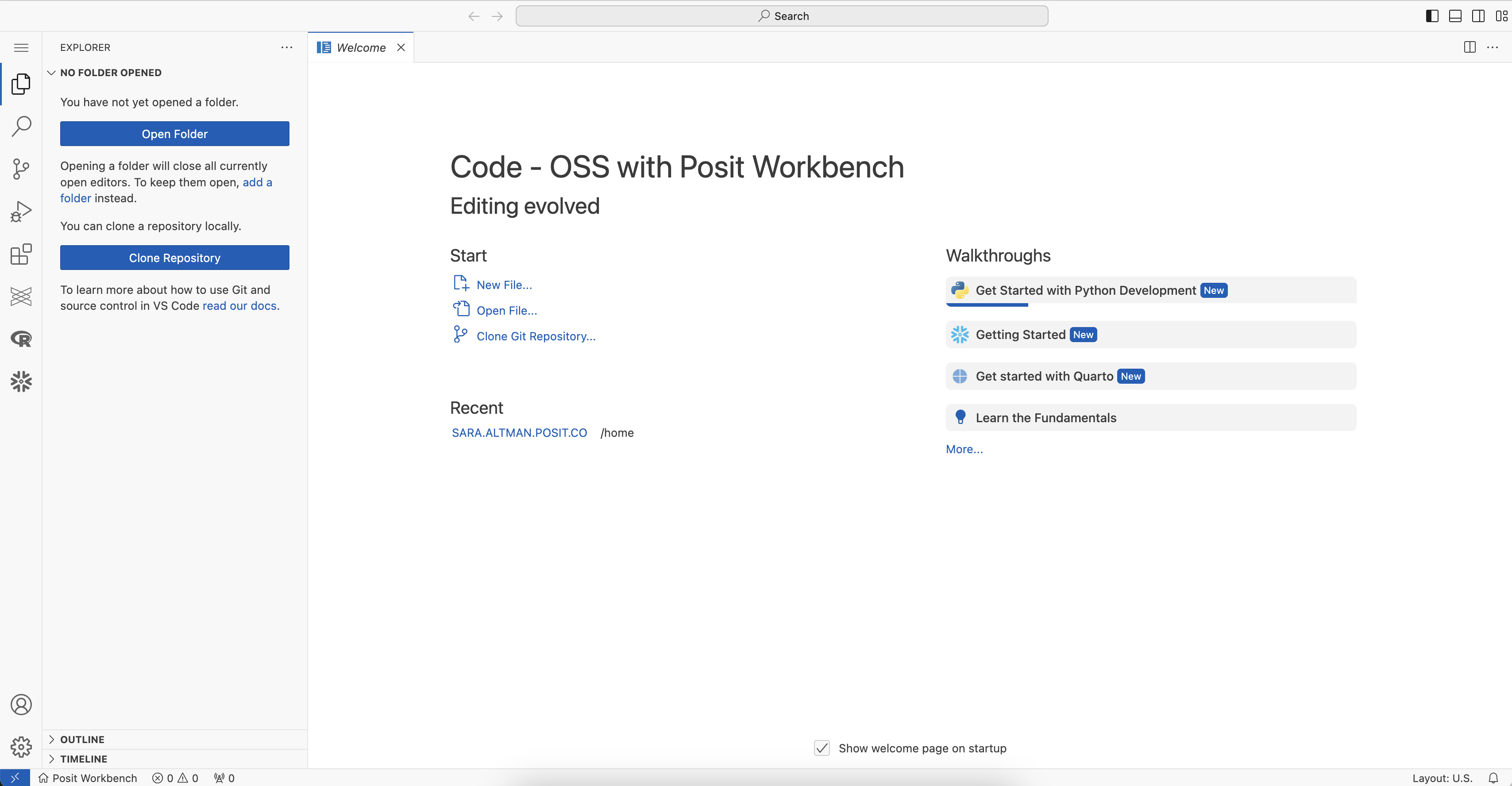Open Get started with Quarto walkthrough

click(1150, 376)
